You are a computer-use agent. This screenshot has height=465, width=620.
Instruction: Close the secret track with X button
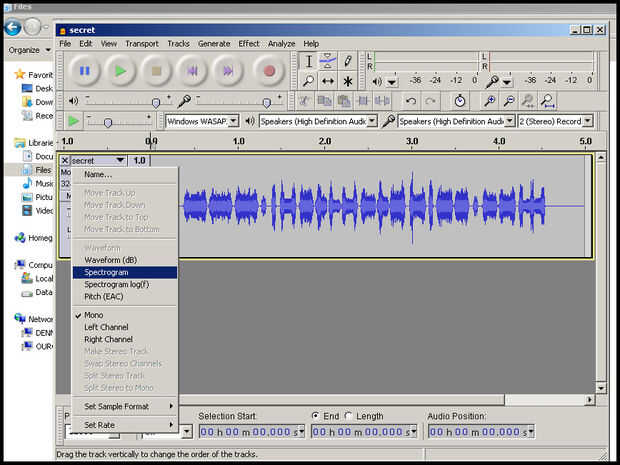(65, 160)
